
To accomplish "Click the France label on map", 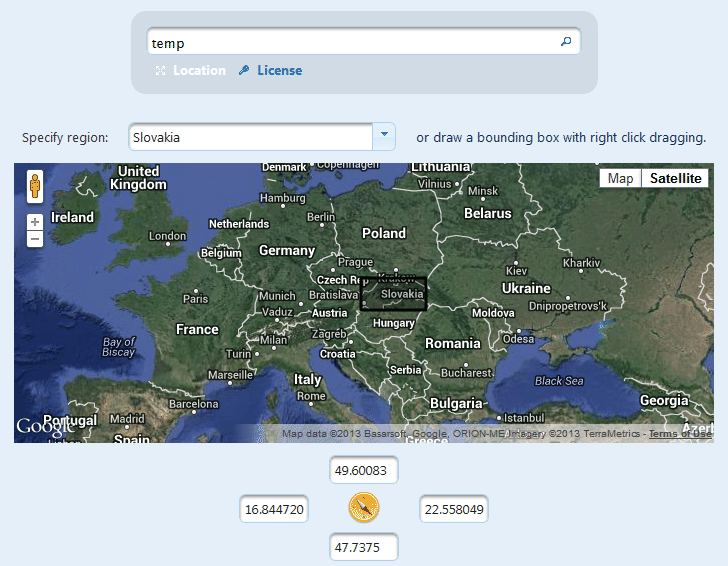I will 197,329.
